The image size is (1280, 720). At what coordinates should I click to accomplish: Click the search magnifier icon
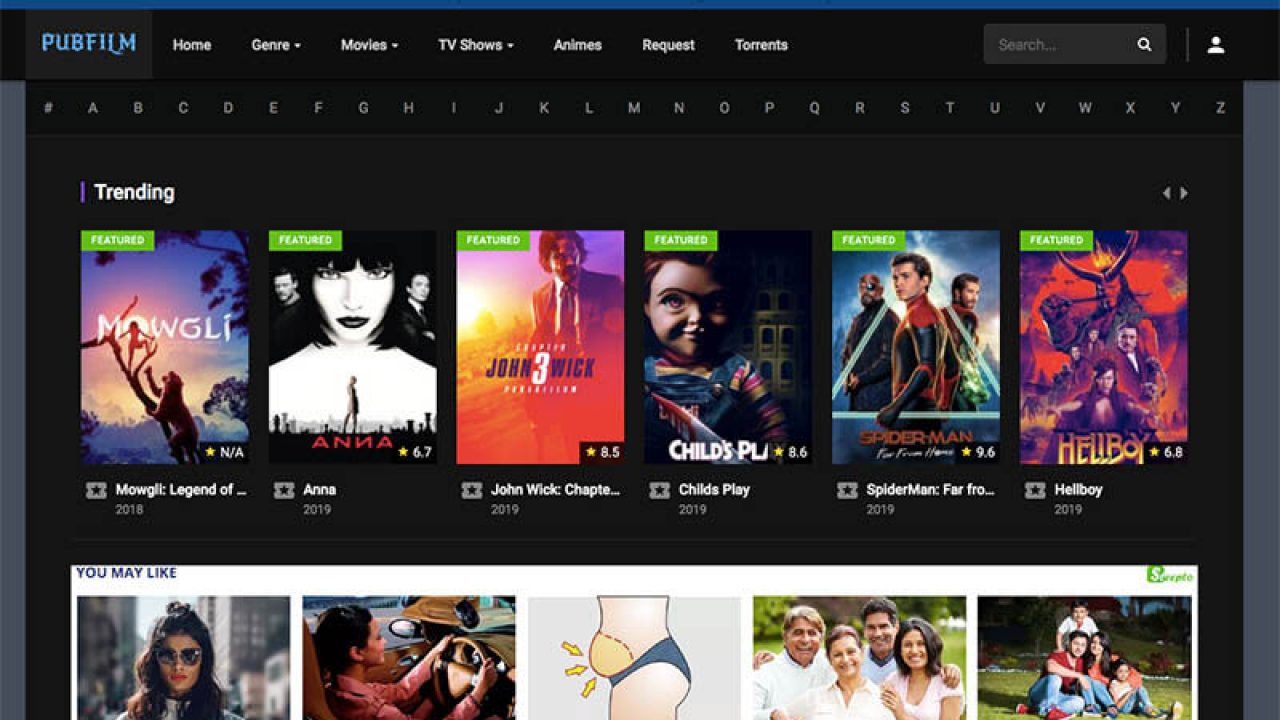(1144, 45)
